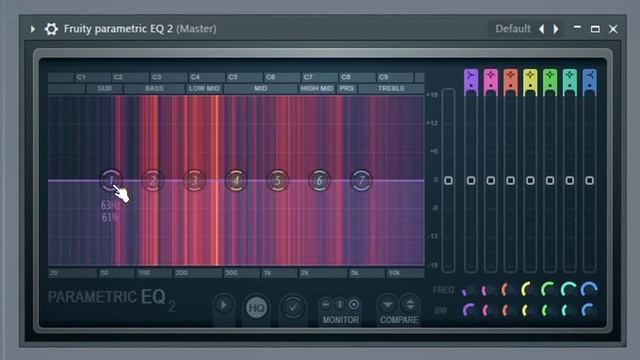Click the SUB frequency range label
The image size is (640, 360).
tap(104, 89)
